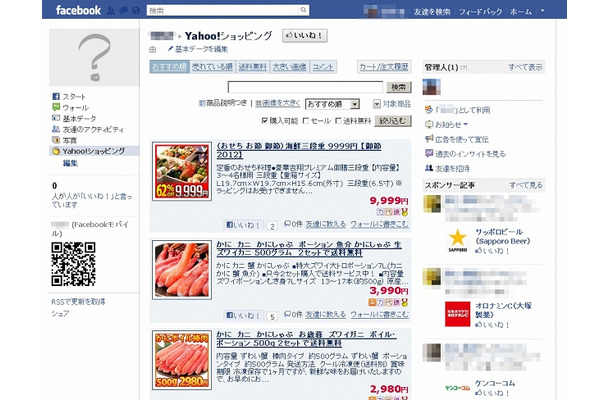Image resolution: width=610 pixels, height=400 pixels.
Task: Open friend requests icon in header
Action: click(111, 11)
